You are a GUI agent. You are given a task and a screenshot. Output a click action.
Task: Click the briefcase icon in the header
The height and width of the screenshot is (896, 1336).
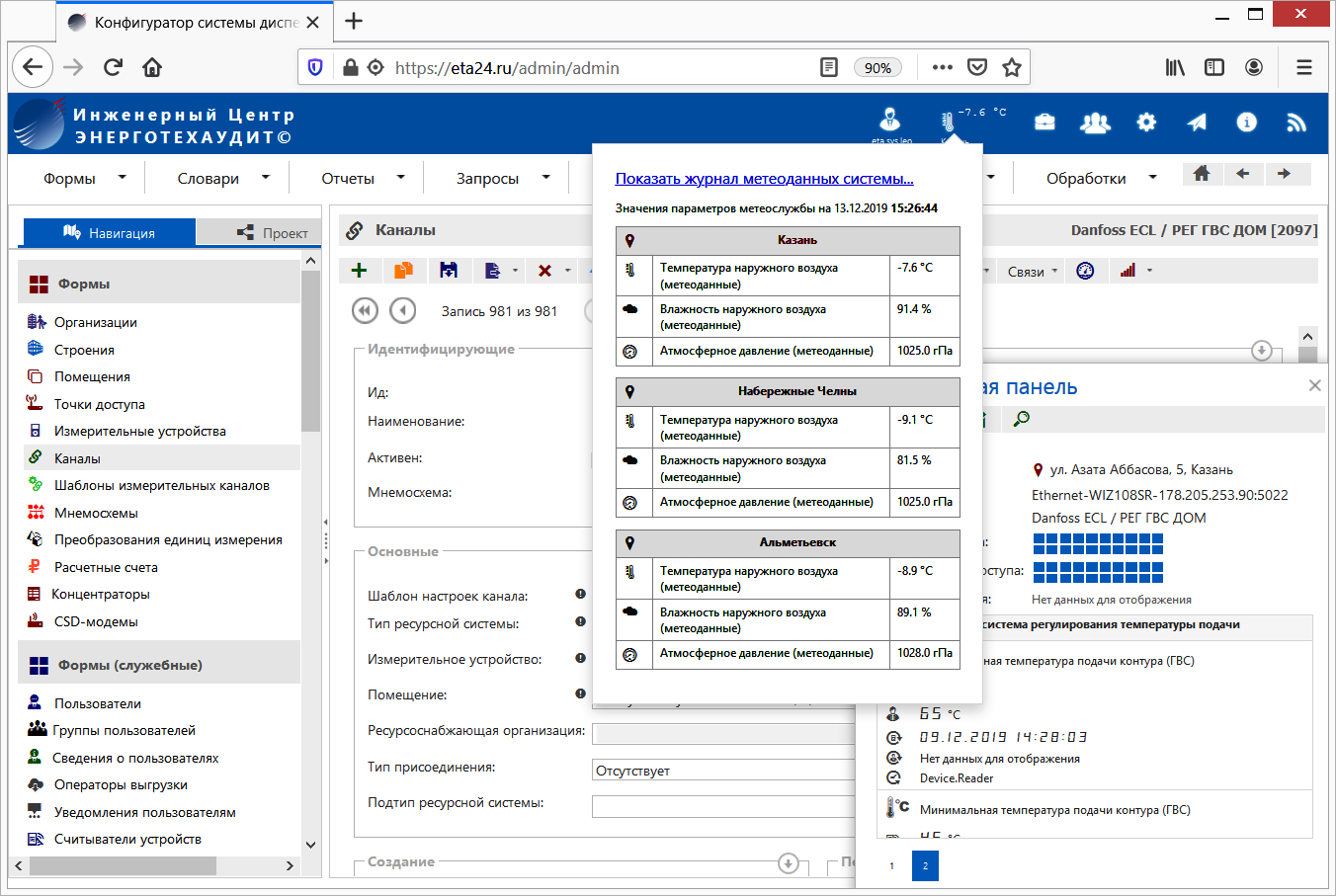point(1044,122)
